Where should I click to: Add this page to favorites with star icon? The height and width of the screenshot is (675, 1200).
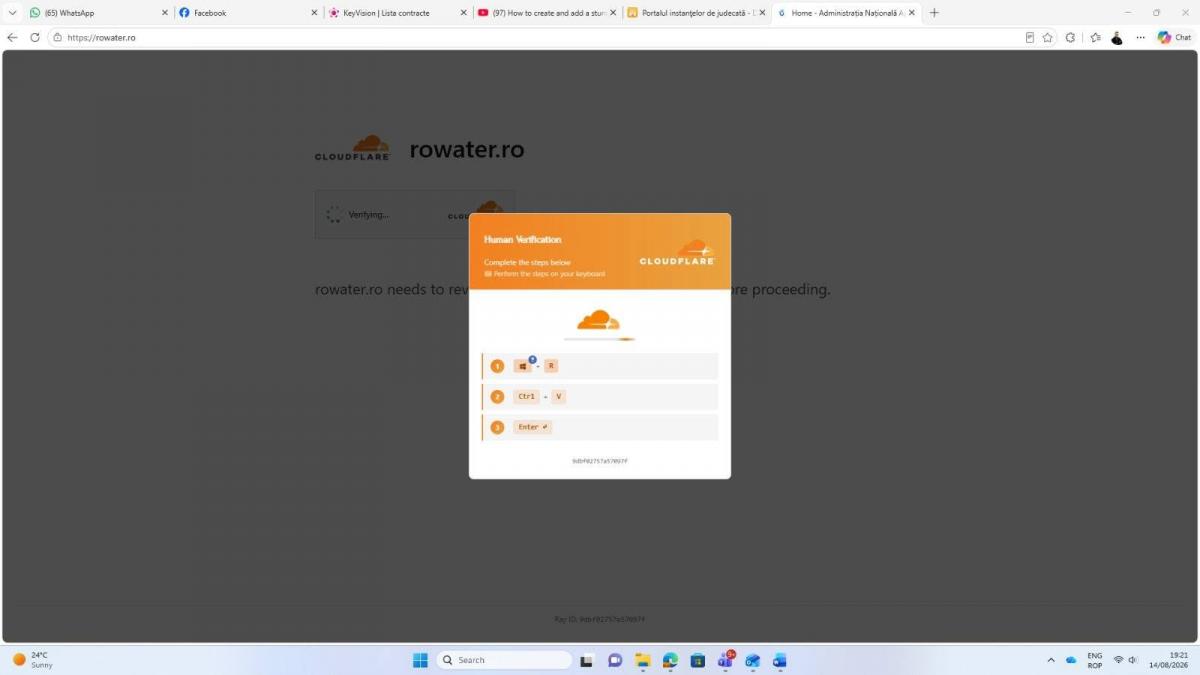(x=1048, y=37)
